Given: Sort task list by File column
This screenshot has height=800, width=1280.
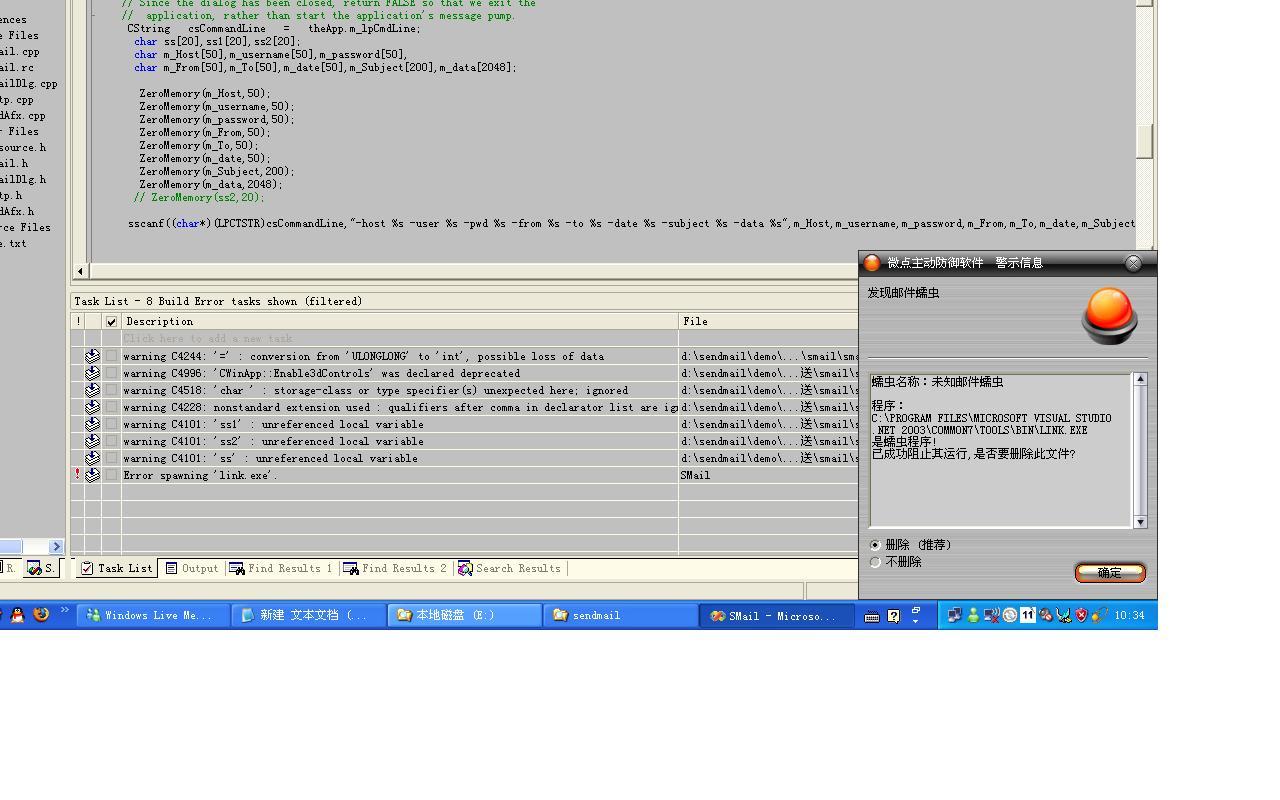Looking at the screenshot, I should [768, 321].
